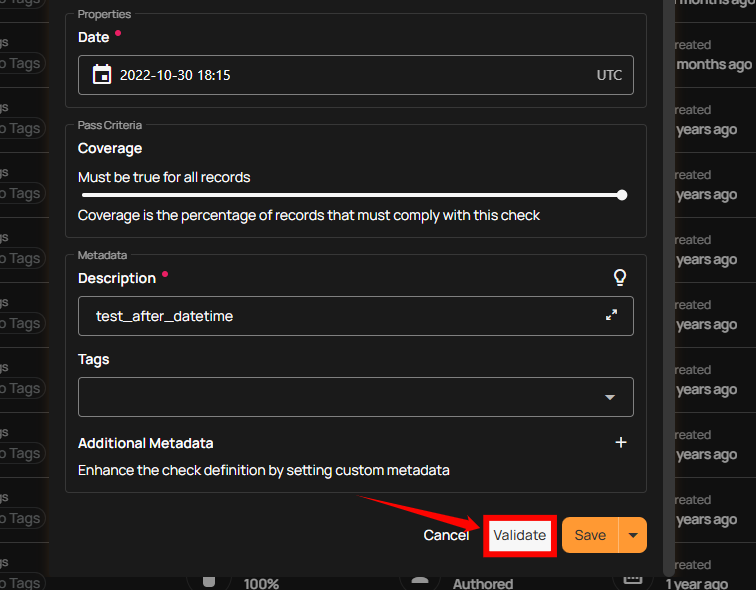Click the lightbulb suggestion icon beside Description
756x590 pixels.
[620, 278]
